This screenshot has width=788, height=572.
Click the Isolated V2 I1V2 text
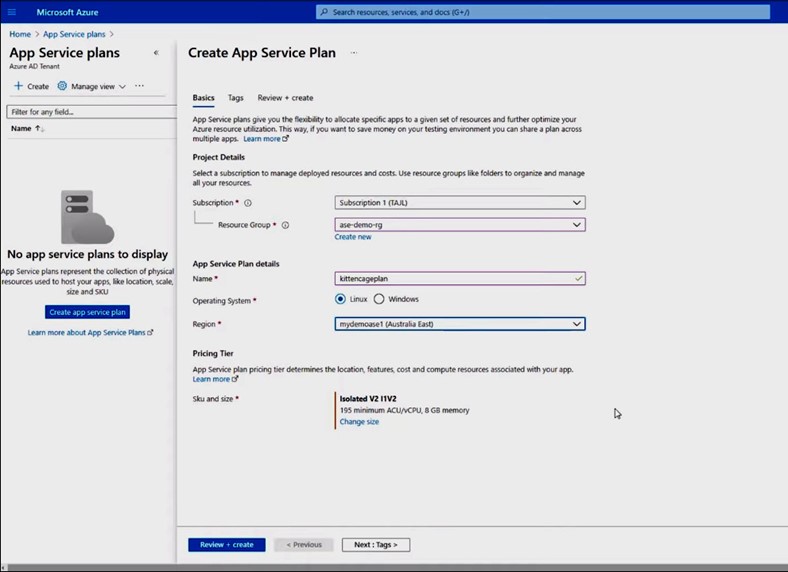tap(368, 399)
